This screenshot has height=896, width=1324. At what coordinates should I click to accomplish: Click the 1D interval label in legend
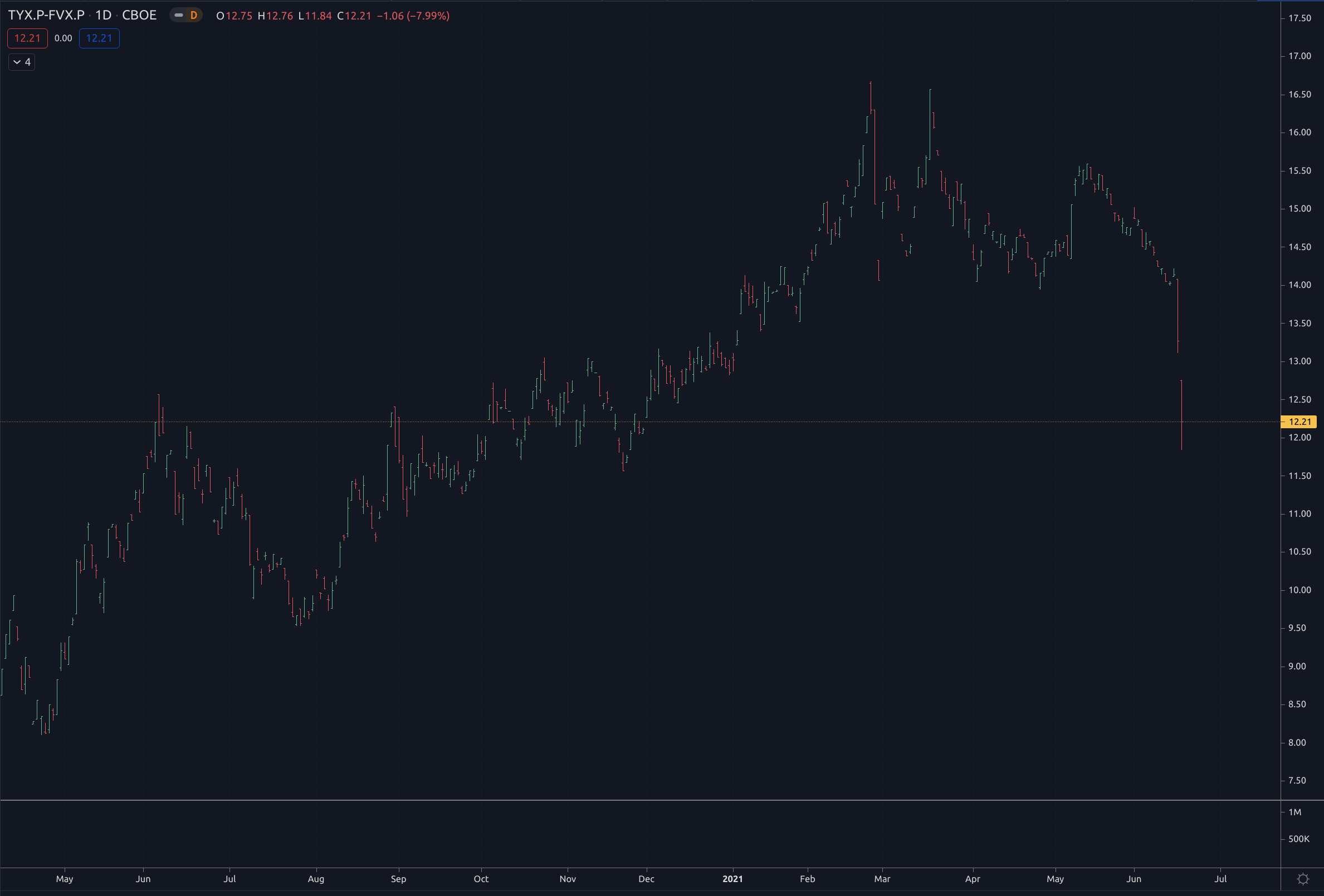click(103, 16)
